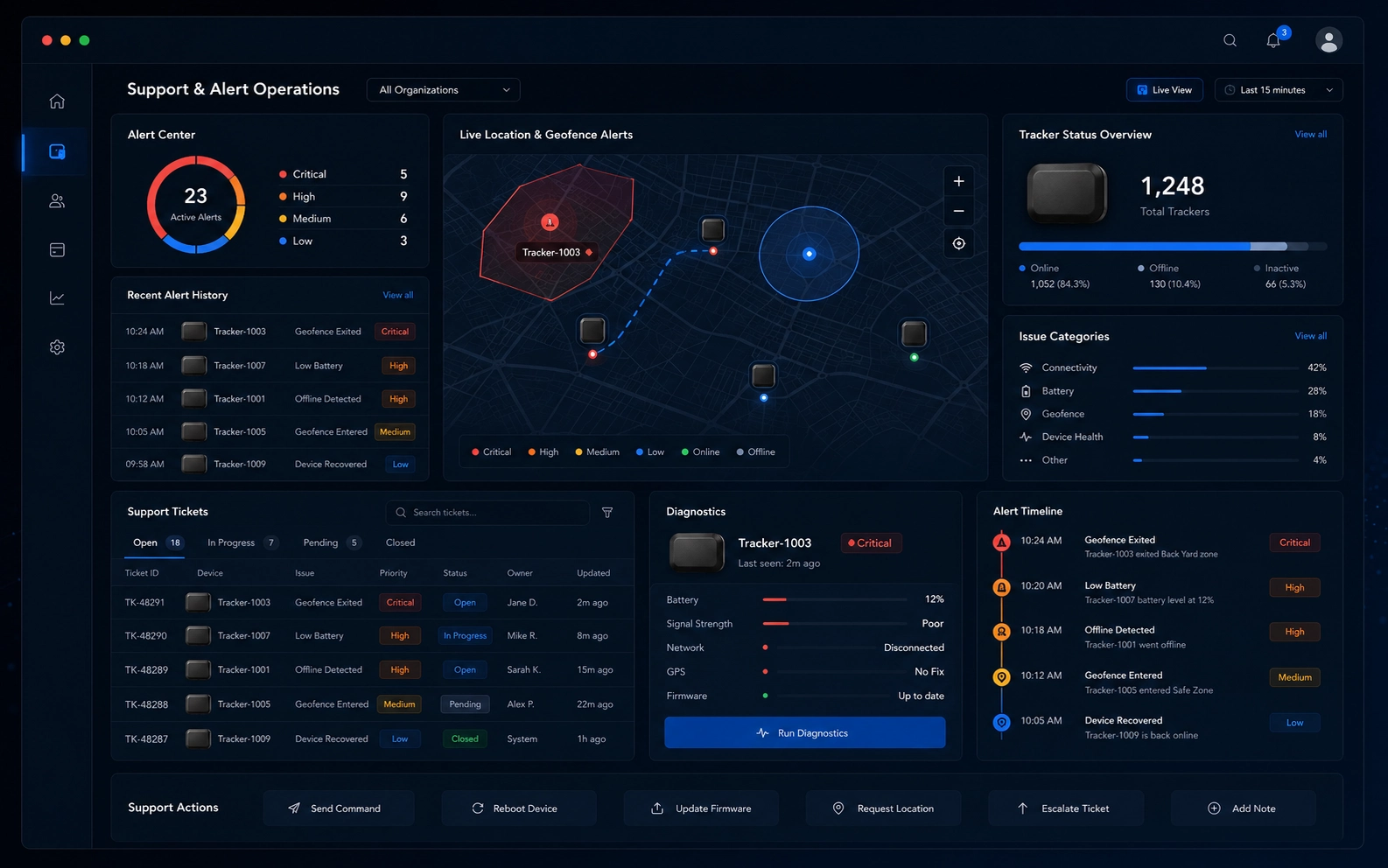Click Run Diagnostics button
1388x868 pixels.
click(x=805, y=733)
